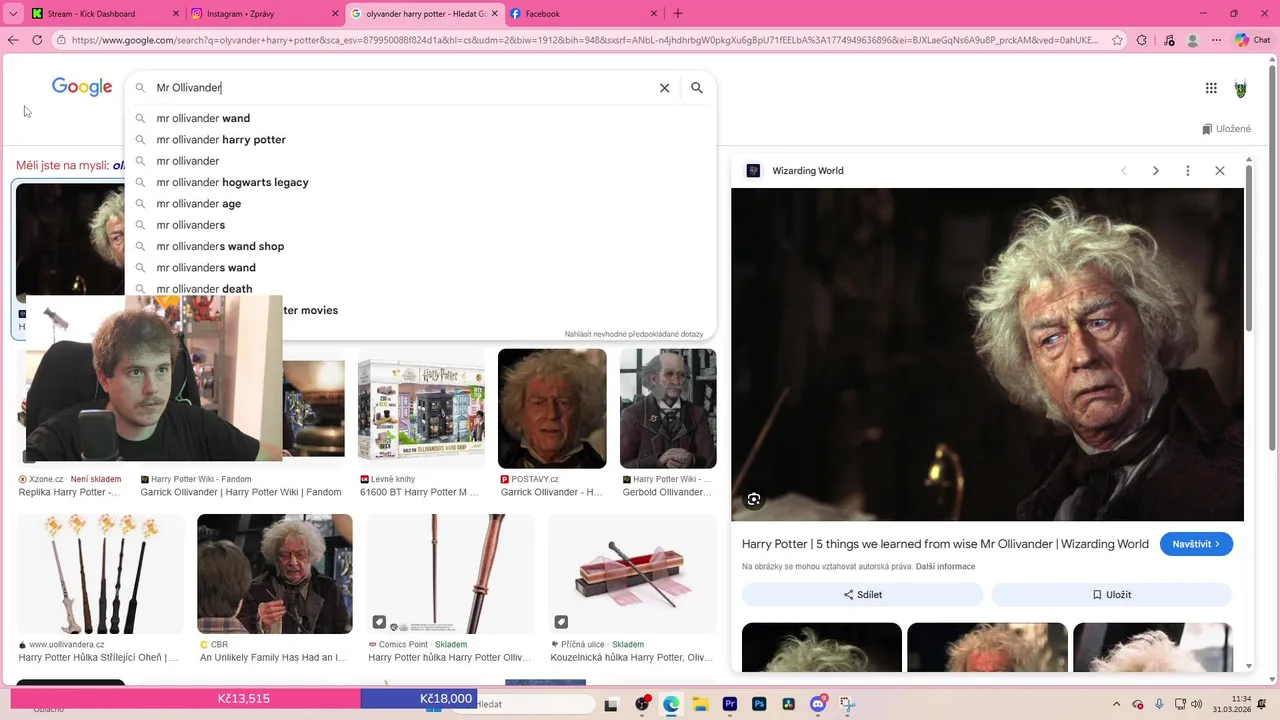Viewport: 1280px width, 720px height.
Task: Open the Google account avatar
Action: (x=1241, y=88)
